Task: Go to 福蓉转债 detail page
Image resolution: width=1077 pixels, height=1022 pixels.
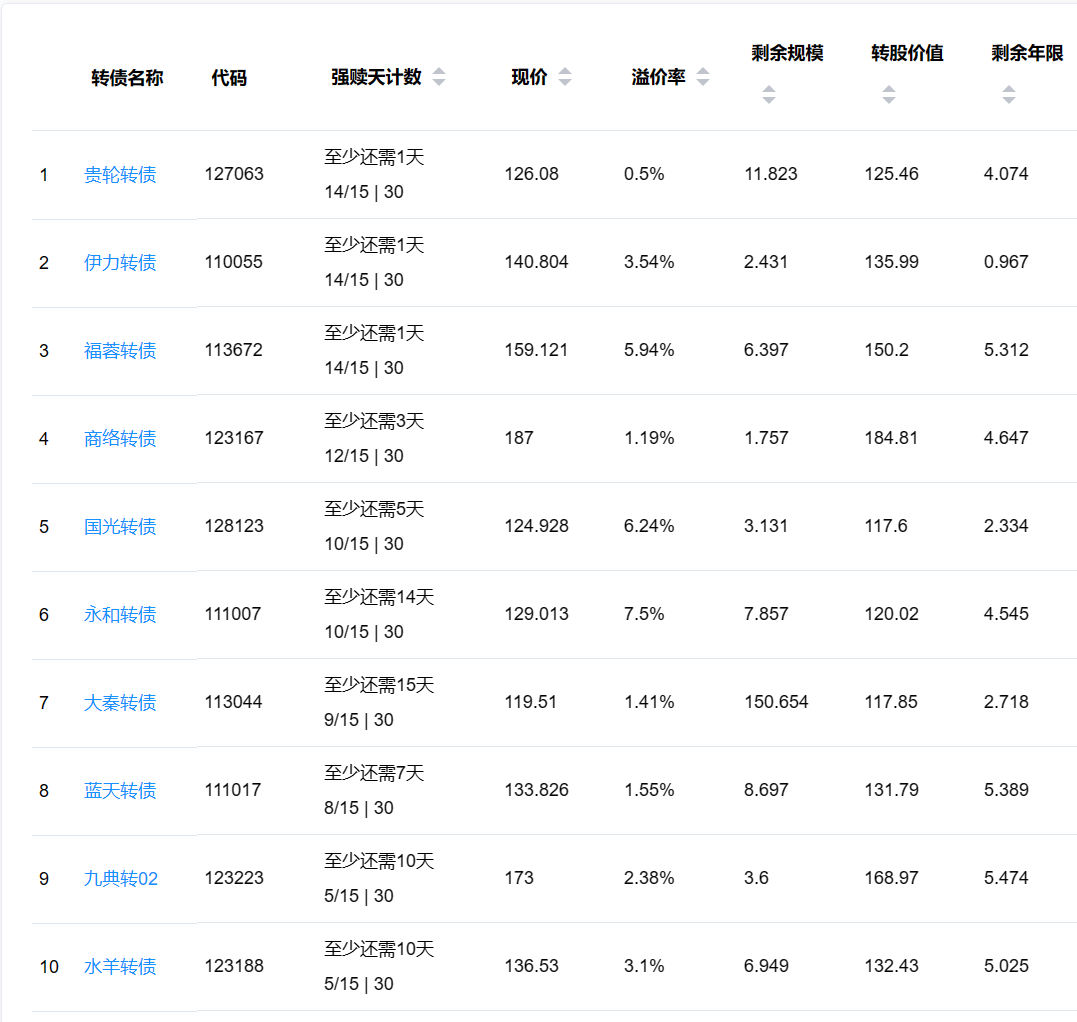Action: click(x=120, y=351)
